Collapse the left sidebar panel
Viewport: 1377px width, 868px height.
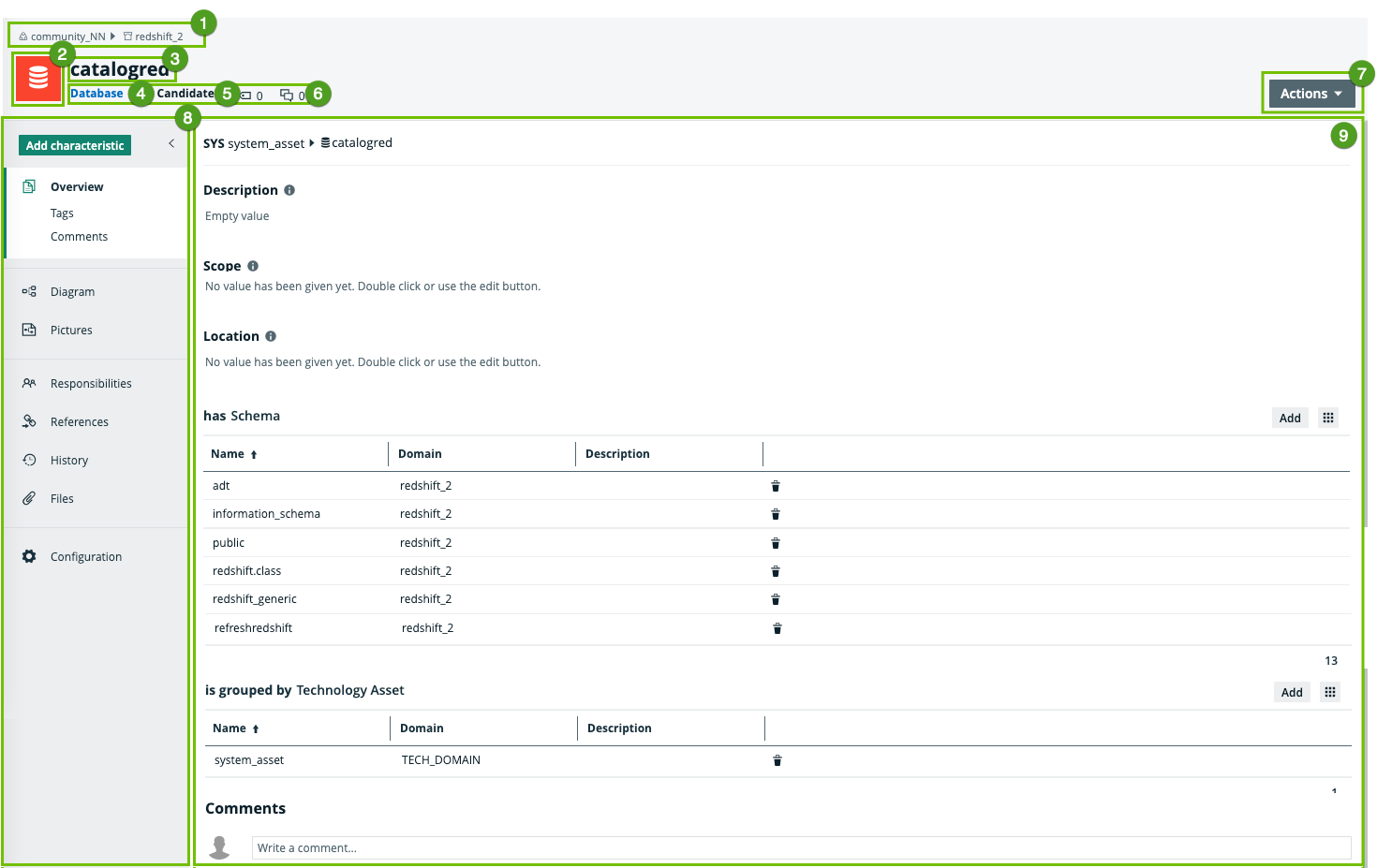coord(171,143)
